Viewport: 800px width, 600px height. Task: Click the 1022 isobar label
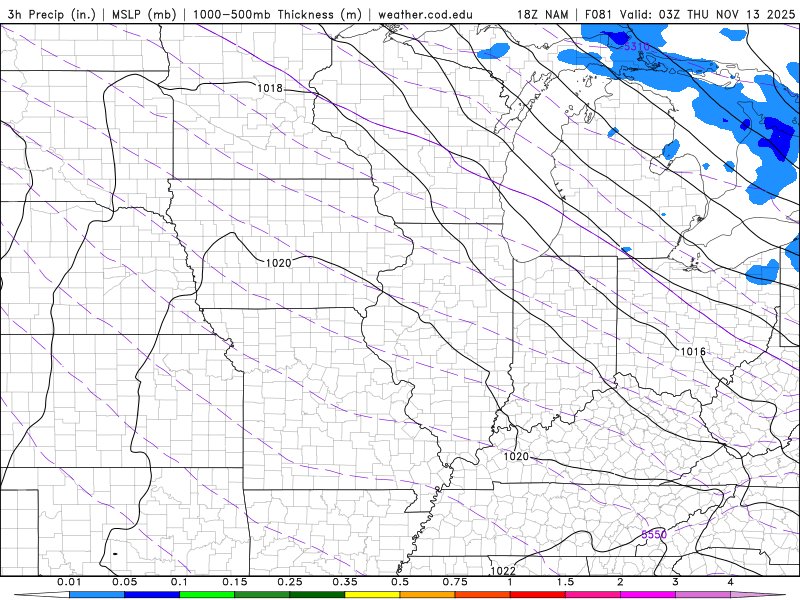point(503,571)
